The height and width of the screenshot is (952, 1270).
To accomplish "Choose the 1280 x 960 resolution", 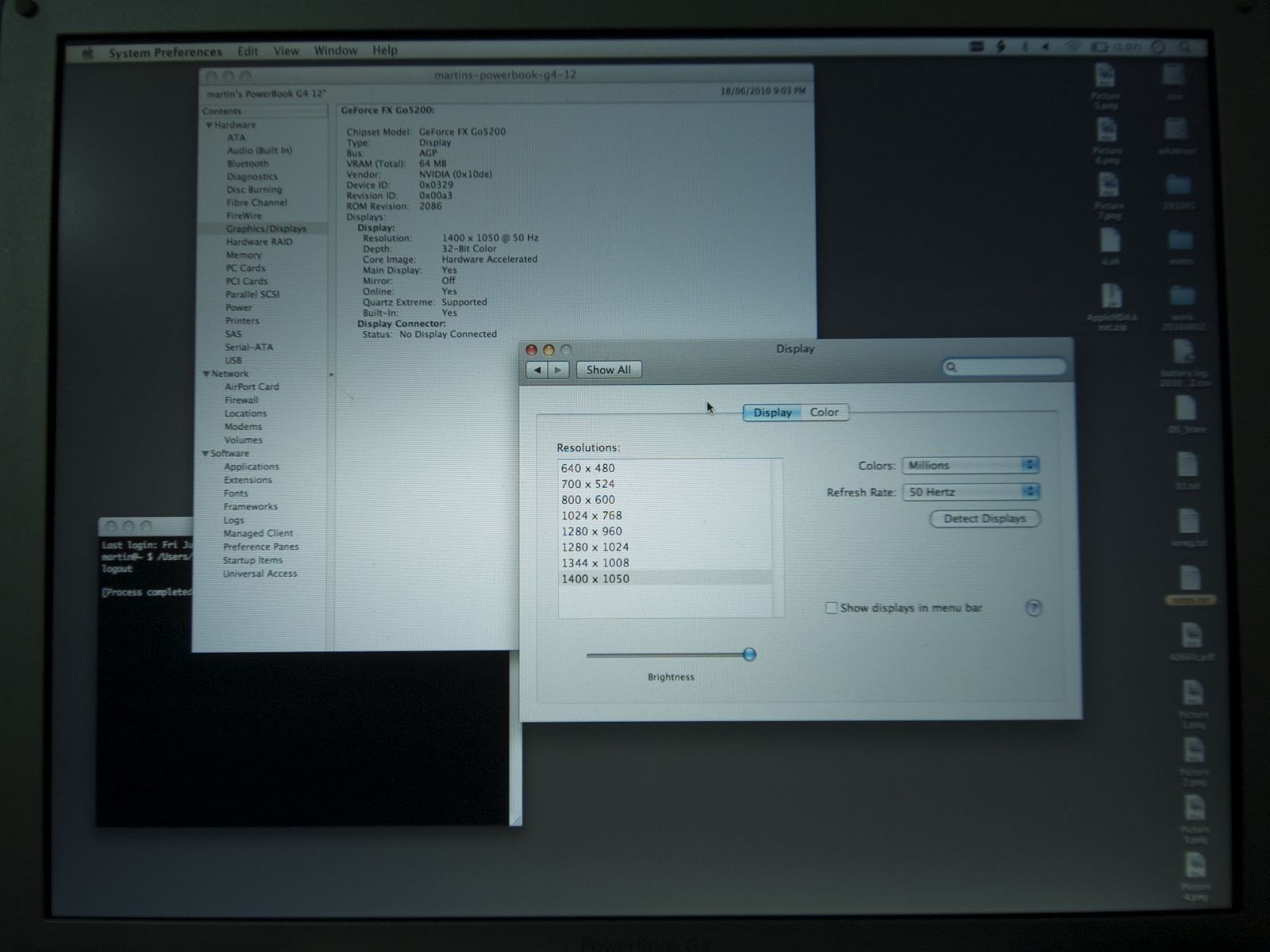I will point(665,532).
